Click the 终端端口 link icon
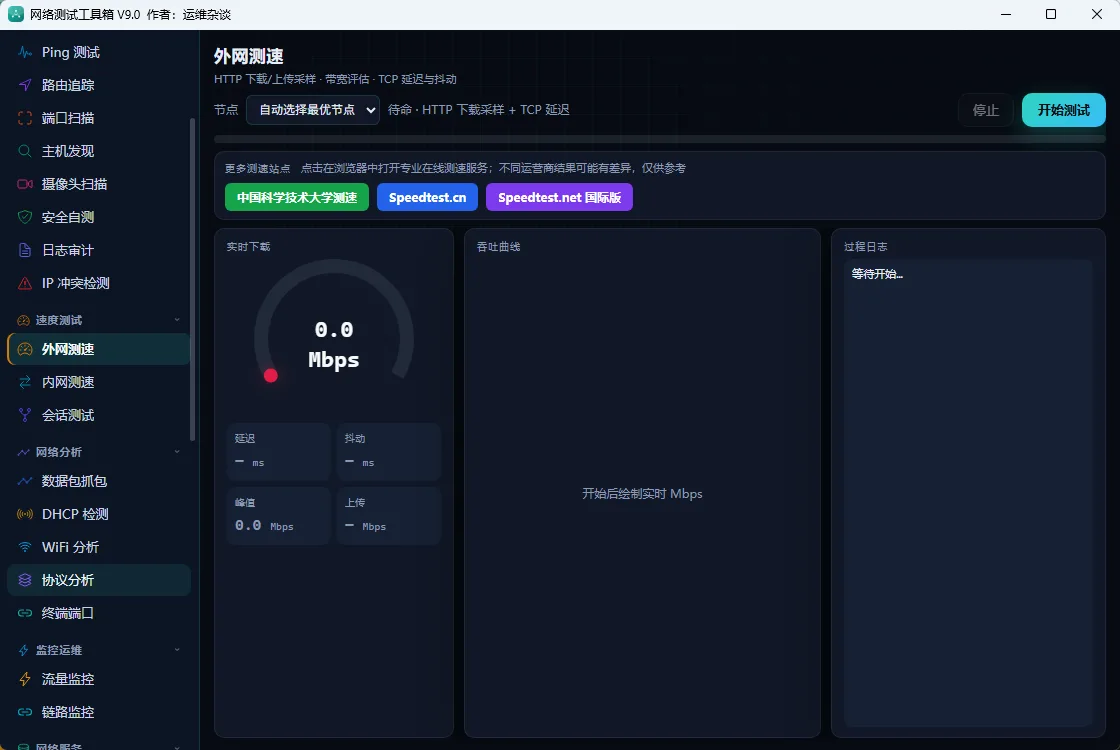Viewport: 1120px width, 750px height. (25, 613)
